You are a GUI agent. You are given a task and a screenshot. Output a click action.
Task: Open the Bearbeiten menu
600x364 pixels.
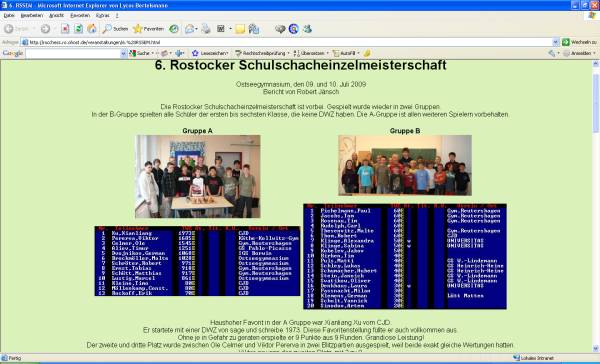32,15
